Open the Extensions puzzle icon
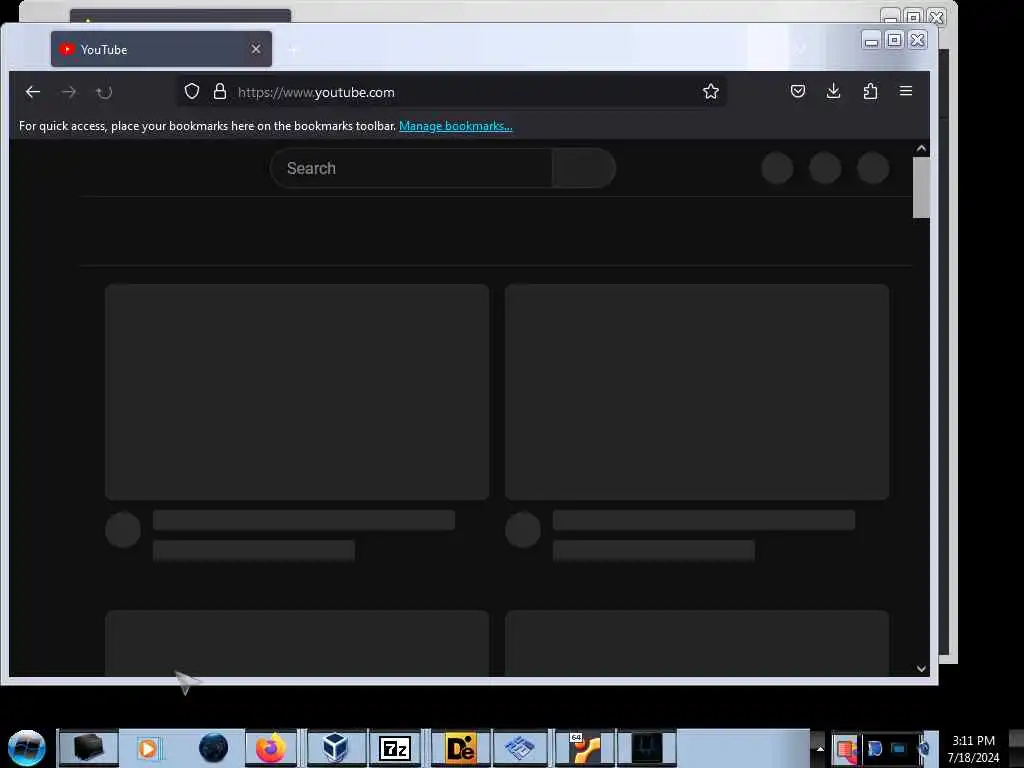This screenshot has width=1024, height=768. 870,91
